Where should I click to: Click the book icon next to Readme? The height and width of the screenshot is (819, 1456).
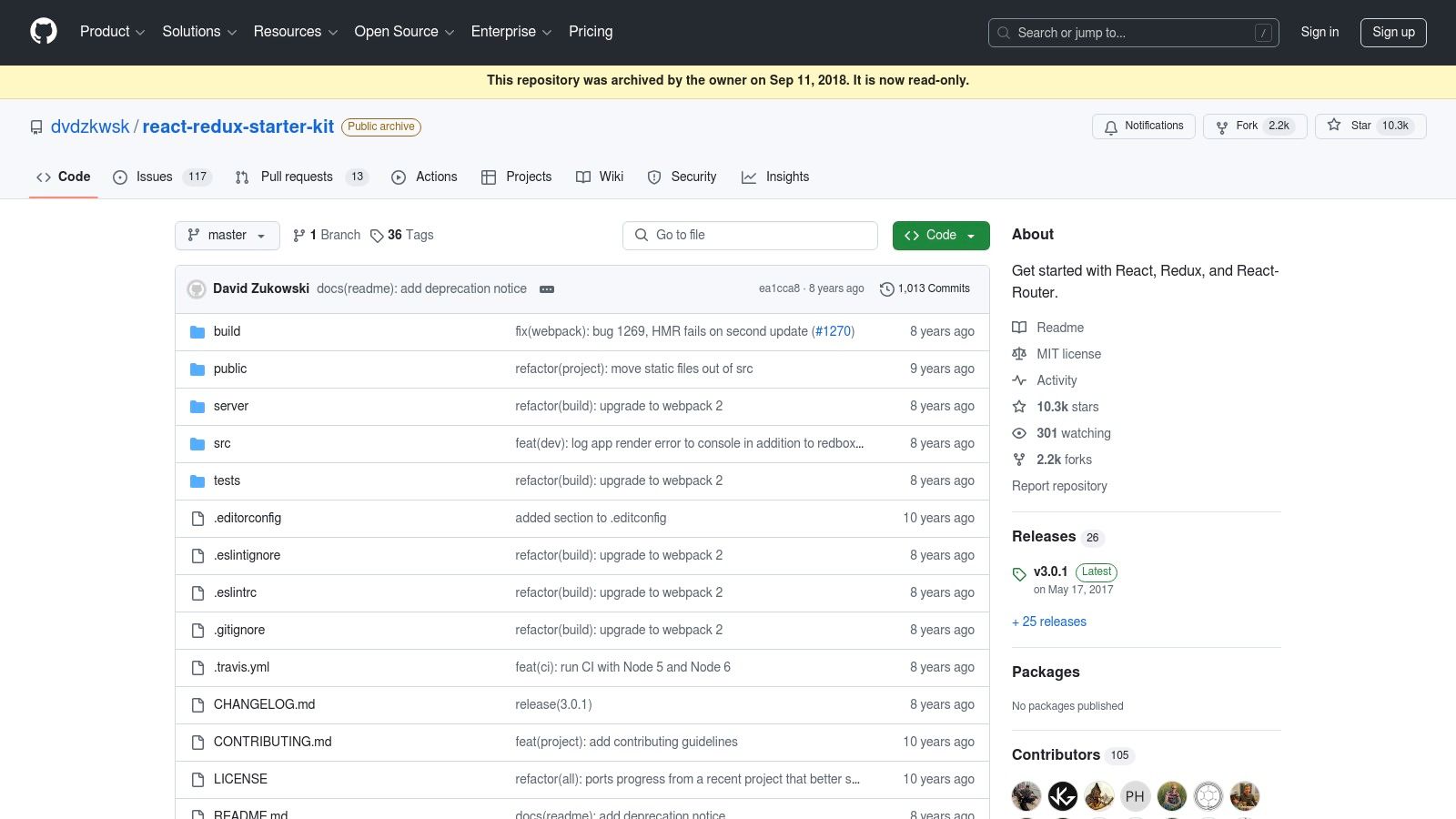[x=1019, y=328]
